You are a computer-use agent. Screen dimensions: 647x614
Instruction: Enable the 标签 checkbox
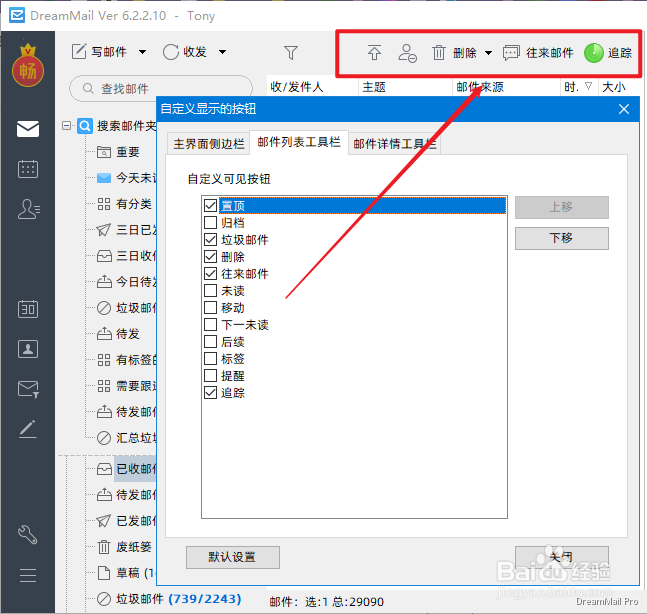pyautogui.click(x=210, y=359)
